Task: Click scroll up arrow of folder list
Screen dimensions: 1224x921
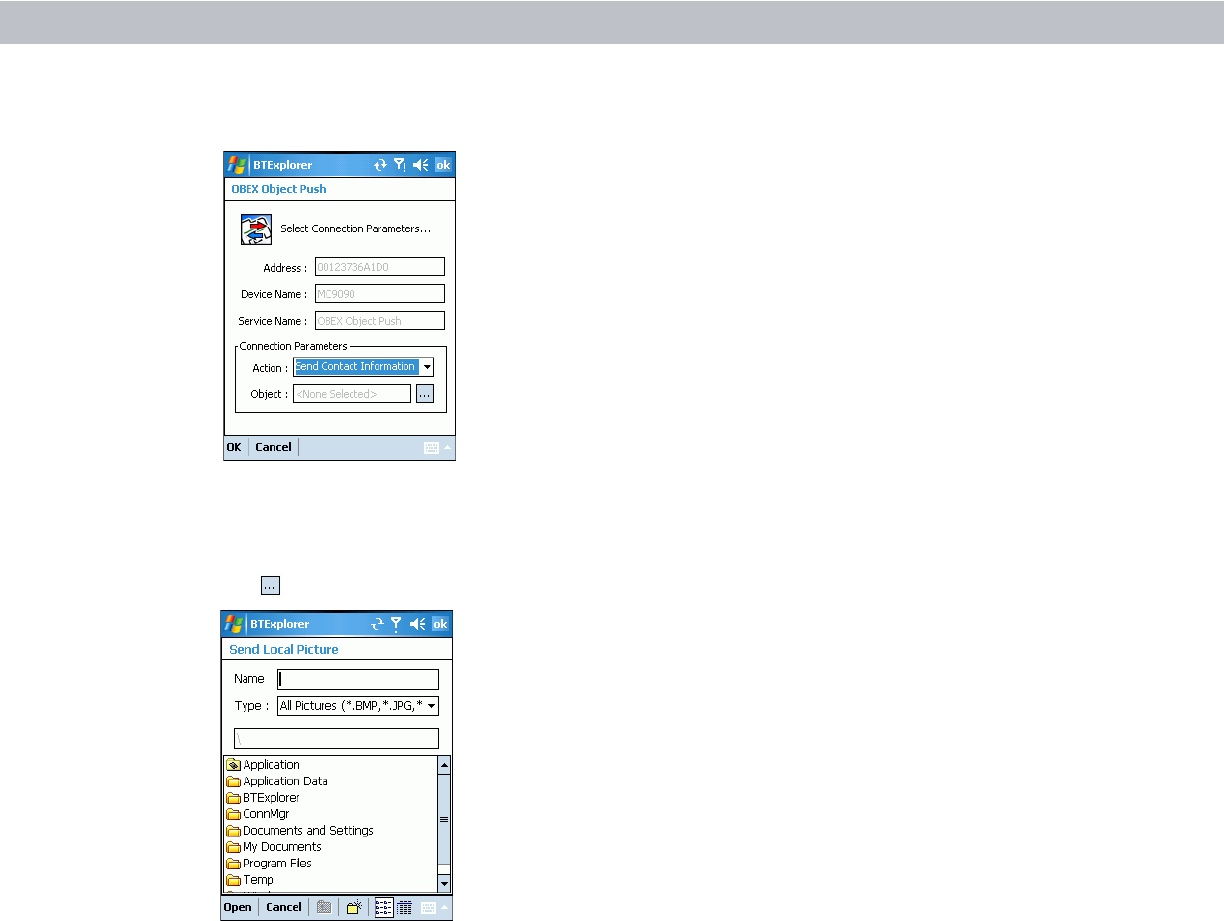Action: point(444,765)
